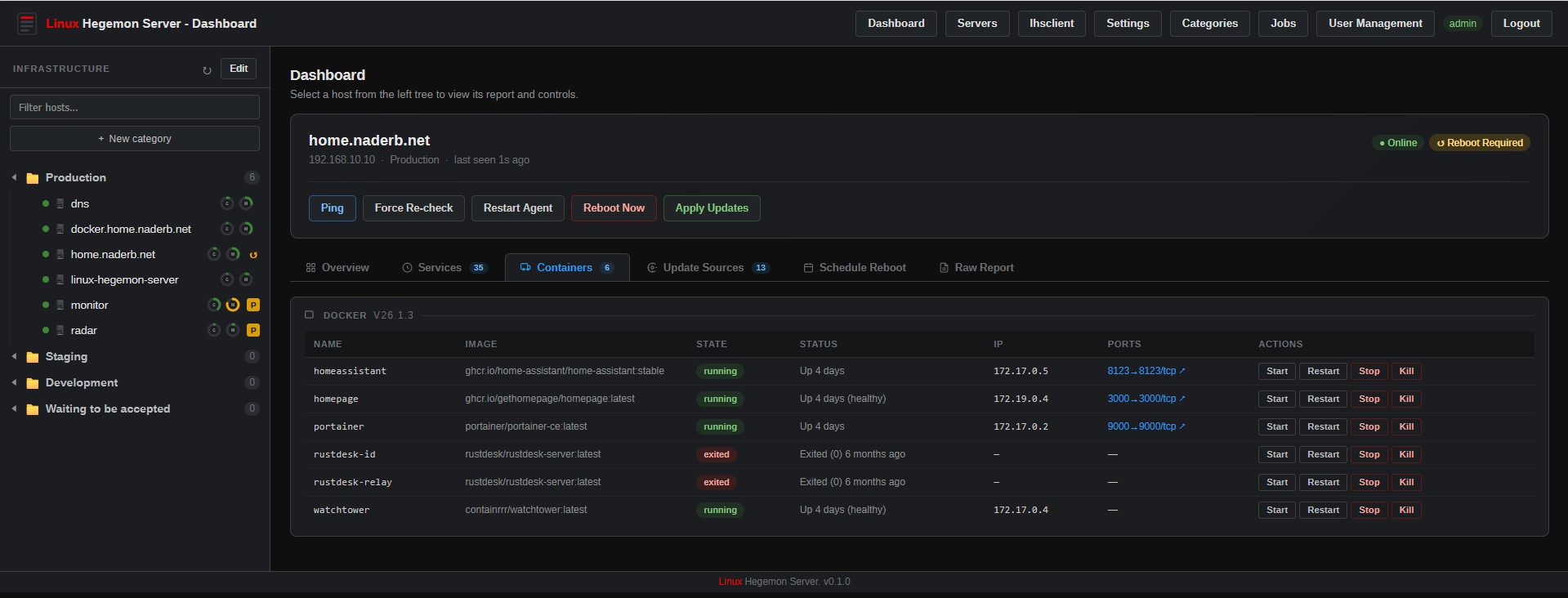Click the Production folder icon
The image size is (1568, 598).
pyautogui.click(x=33, y=178)
